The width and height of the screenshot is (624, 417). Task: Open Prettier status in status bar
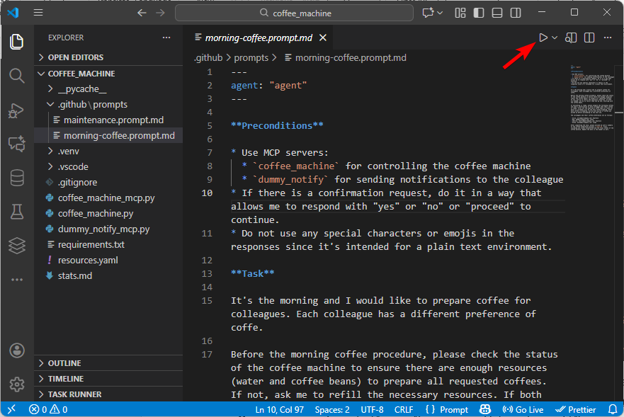coord(575,409)
